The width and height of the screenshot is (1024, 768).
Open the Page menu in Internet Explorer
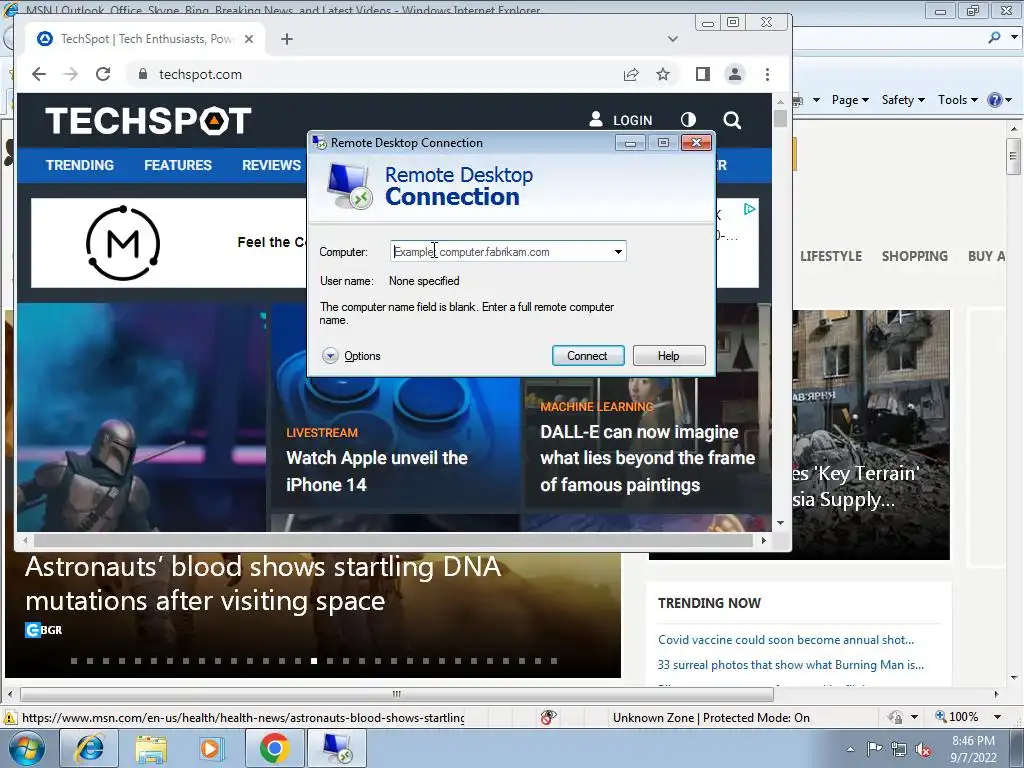pos(850,100)
